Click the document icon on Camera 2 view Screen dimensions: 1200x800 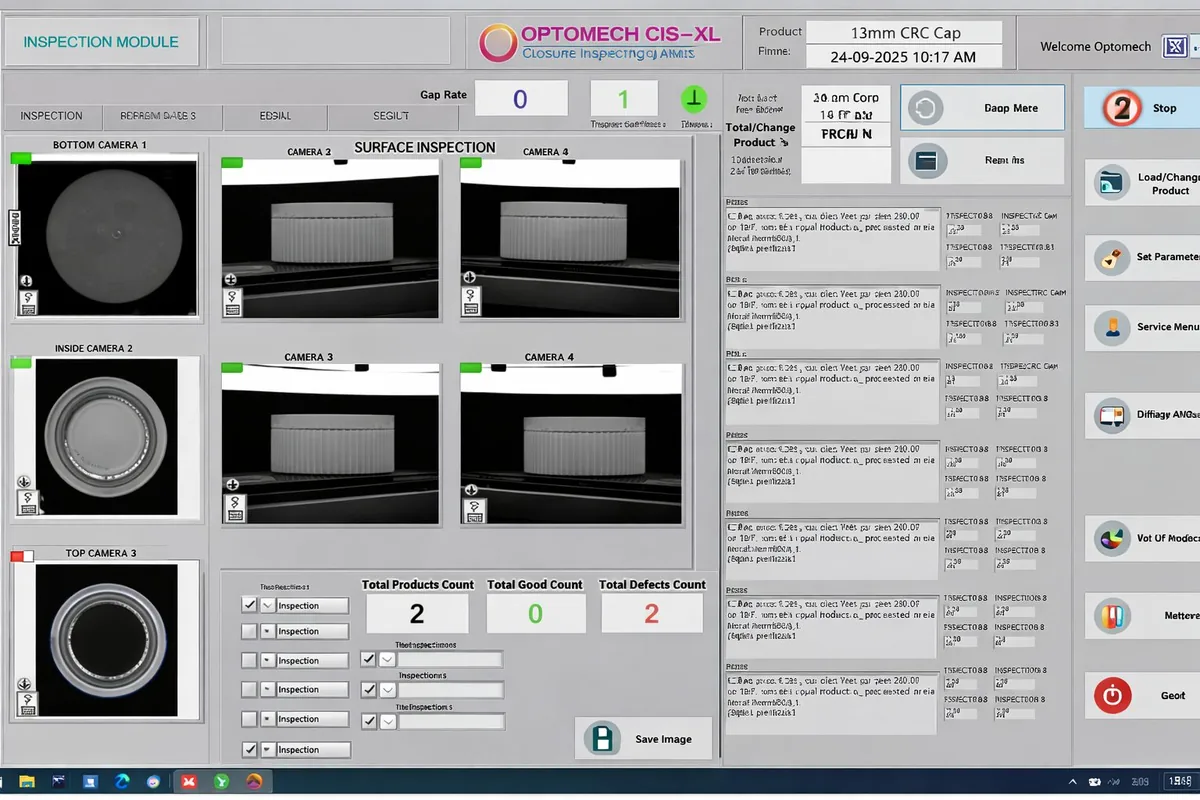(233, 303)
